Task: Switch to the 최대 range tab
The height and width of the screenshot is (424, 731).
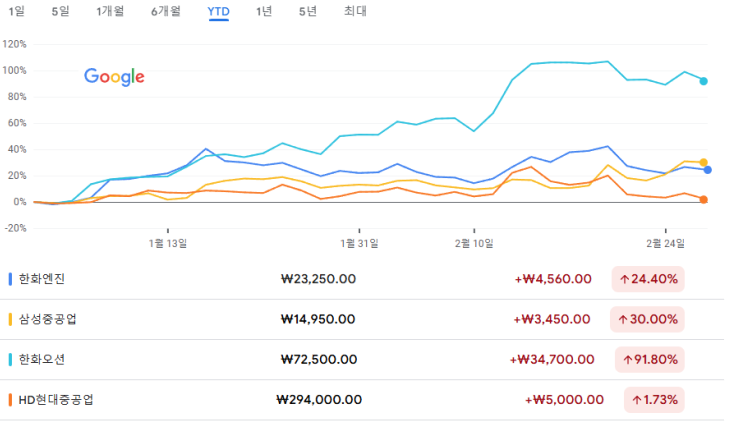Action: [355, 12]
